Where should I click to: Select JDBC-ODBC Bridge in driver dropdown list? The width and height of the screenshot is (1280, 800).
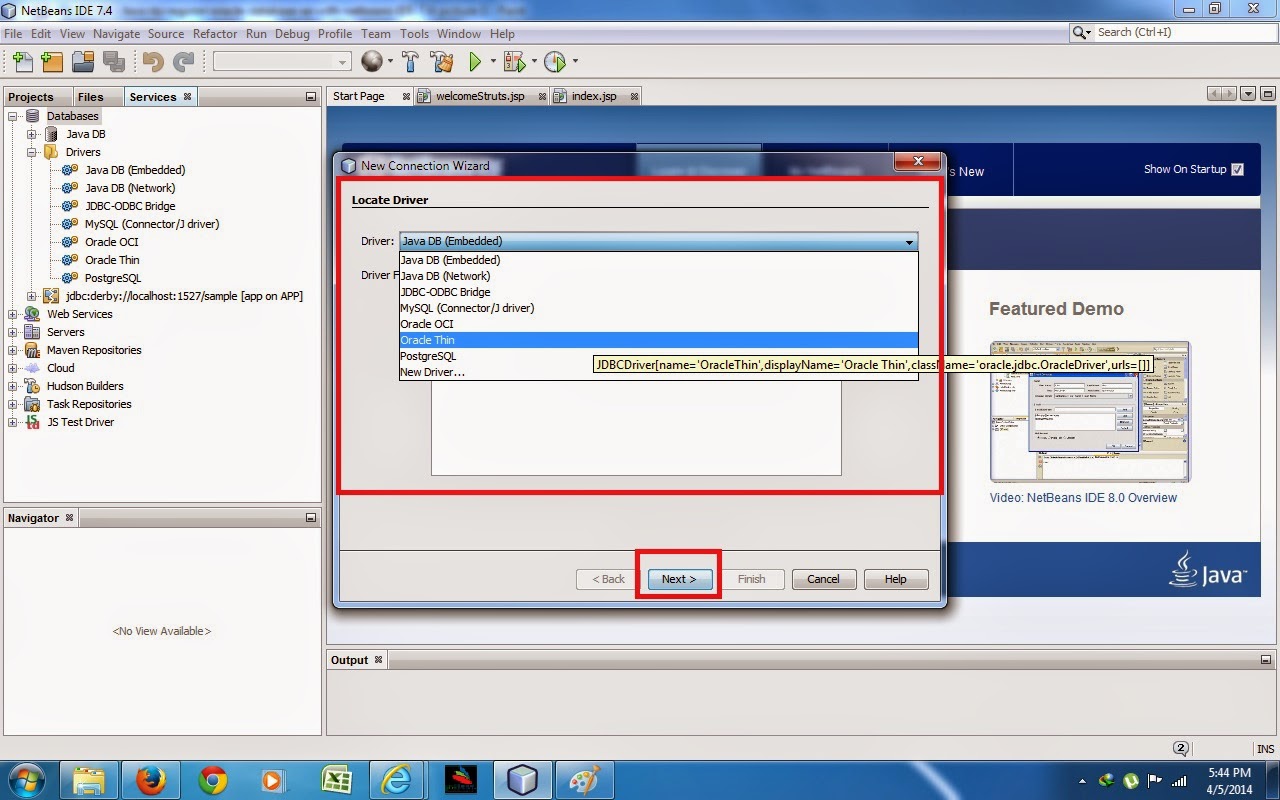click(658, 292)
